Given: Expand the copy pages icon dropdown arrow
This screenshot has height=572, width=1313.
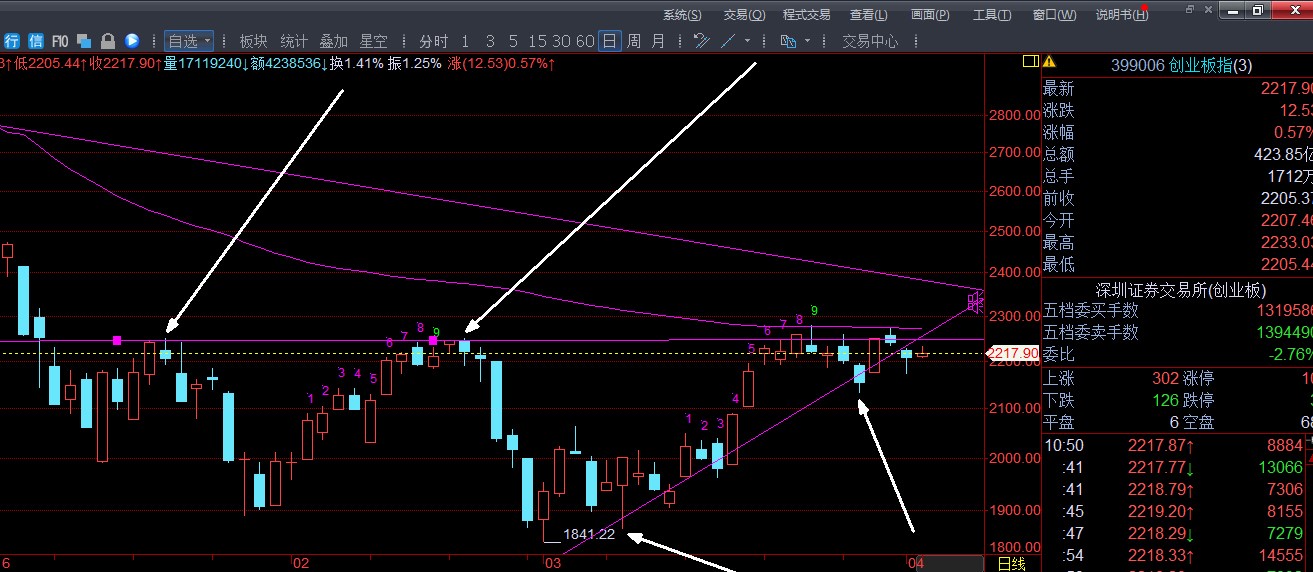Looking at the screenshot, I should pos(808,41).
